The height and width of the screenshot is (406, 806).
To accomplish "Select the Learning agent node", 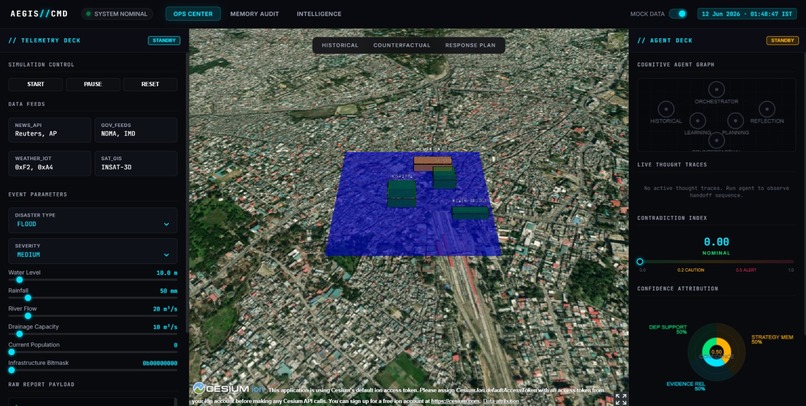I will click(x=698, y=121).
